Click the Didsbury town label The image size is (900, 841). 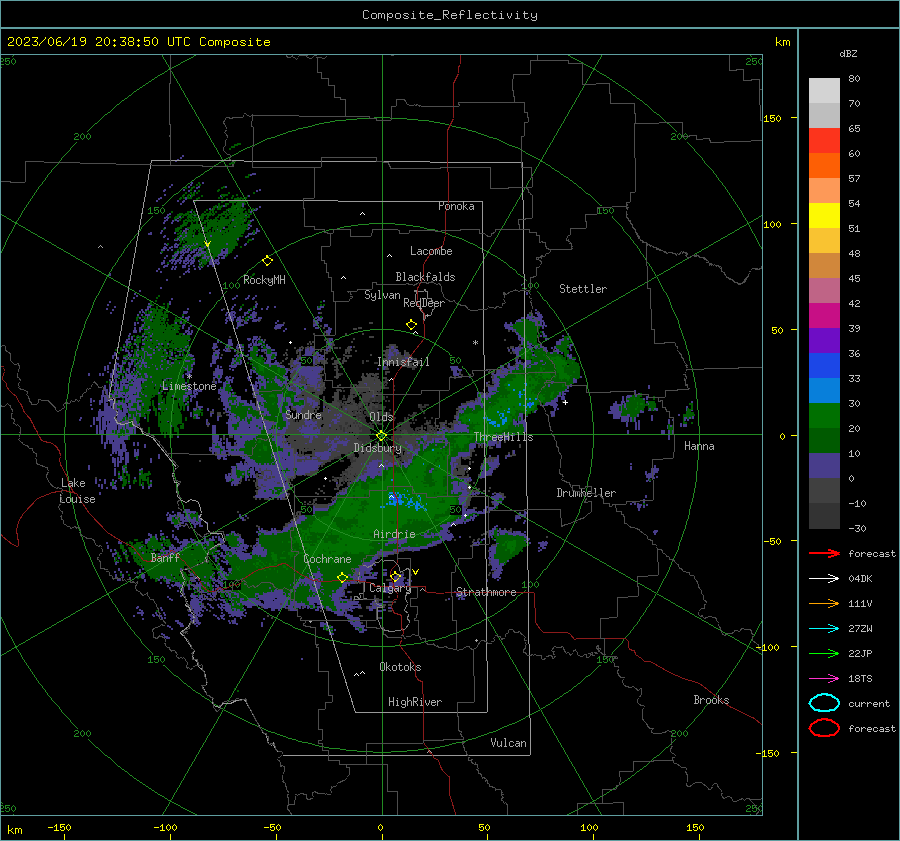point(377,448)
